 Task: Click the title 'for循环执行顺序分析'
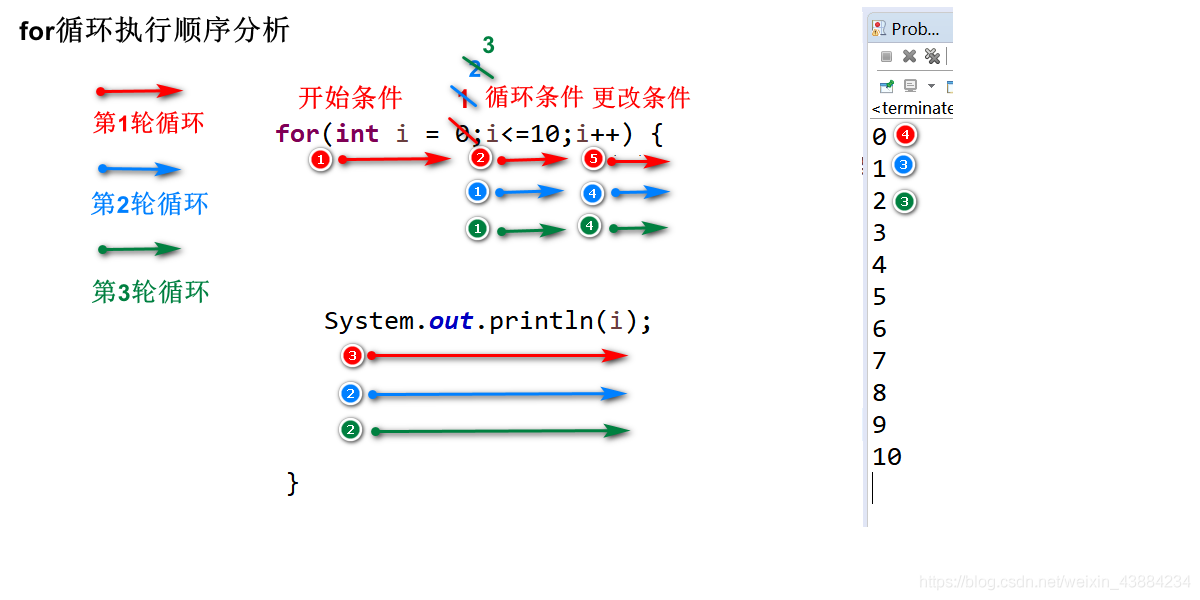pos(154,31)
